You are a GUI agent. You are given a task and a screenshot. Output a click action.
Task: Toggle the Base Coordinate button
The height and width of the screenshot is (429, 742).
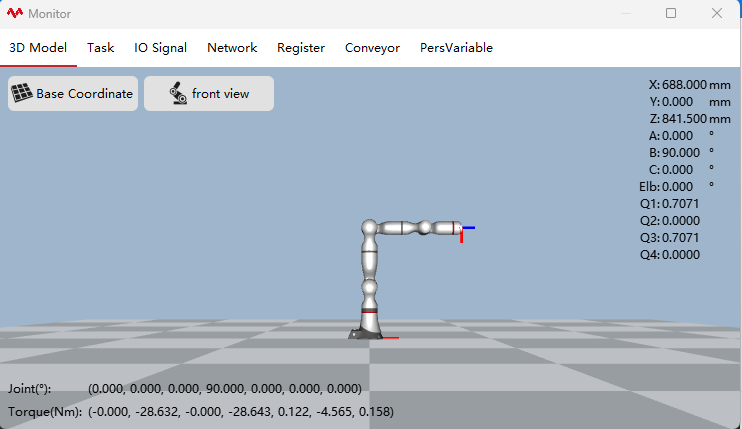tap(73, 94)
